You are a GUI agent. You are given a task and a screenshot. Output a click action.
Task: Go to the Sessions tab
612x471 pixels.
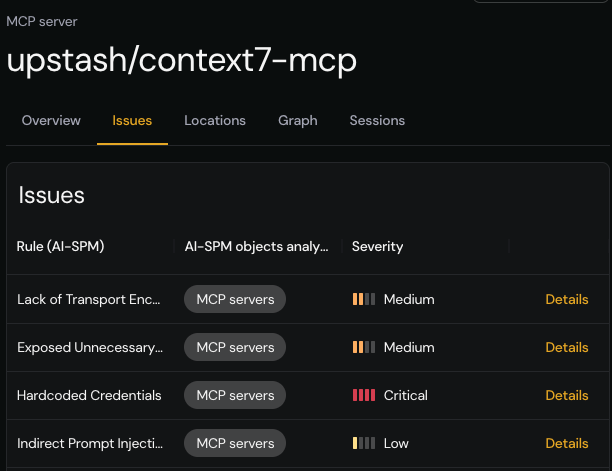(x=377, y=121)
